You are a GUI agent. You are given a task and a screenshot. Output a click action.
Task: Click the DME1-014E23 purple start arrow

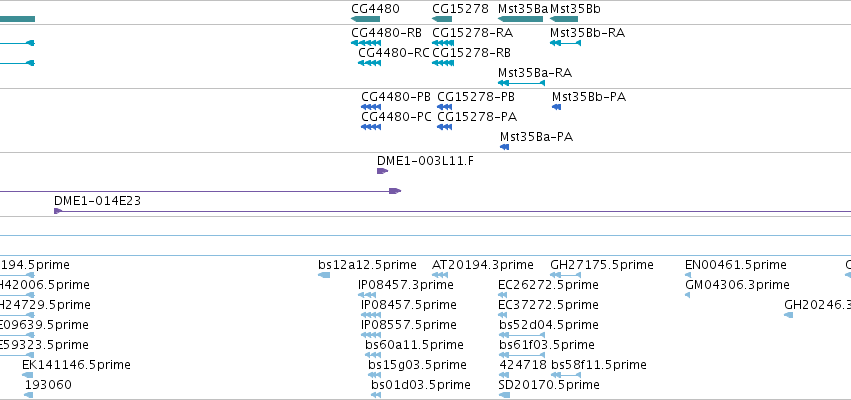[x=58, y=211]
